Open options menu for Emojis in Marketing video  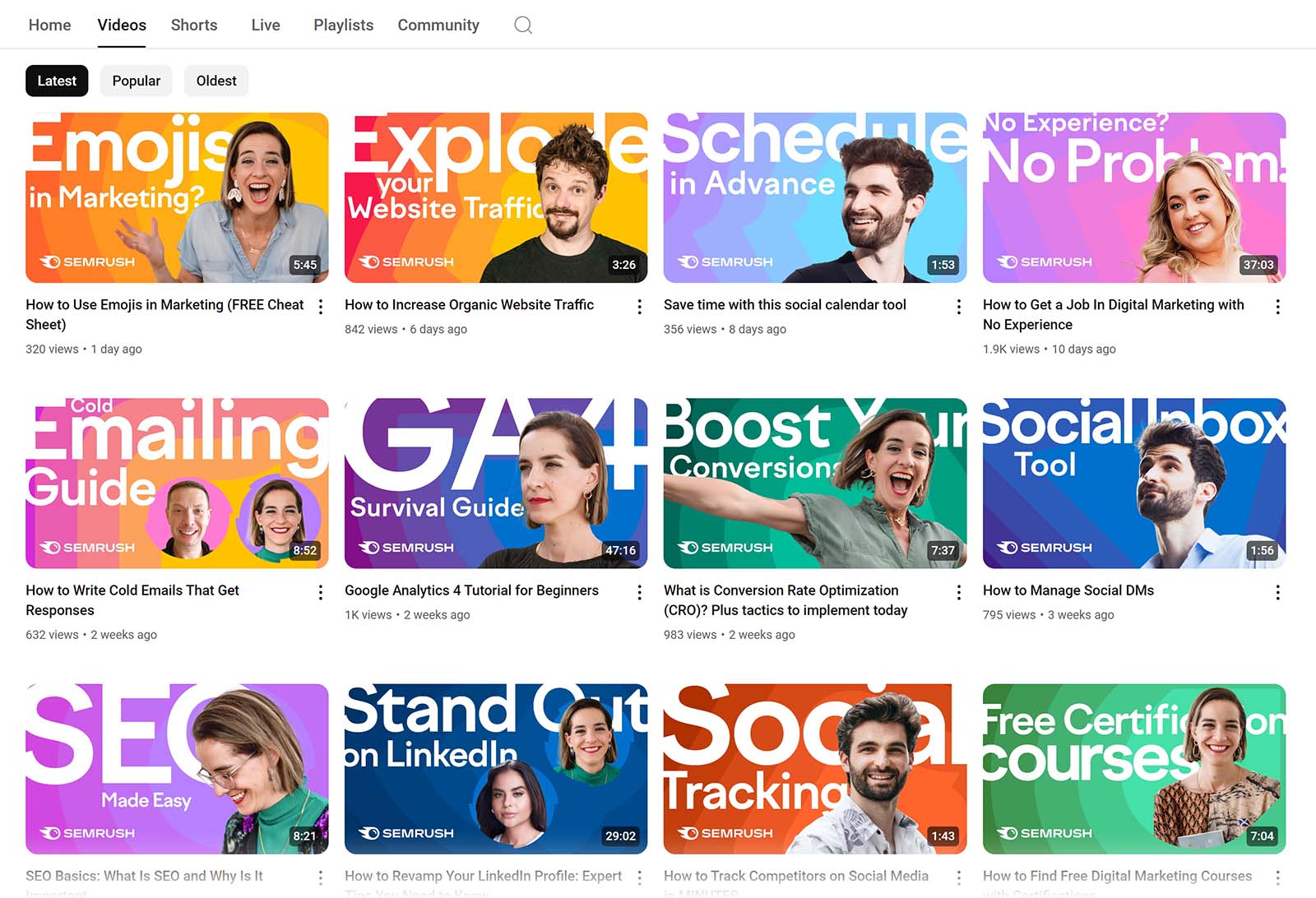click(x=321, y=307)
